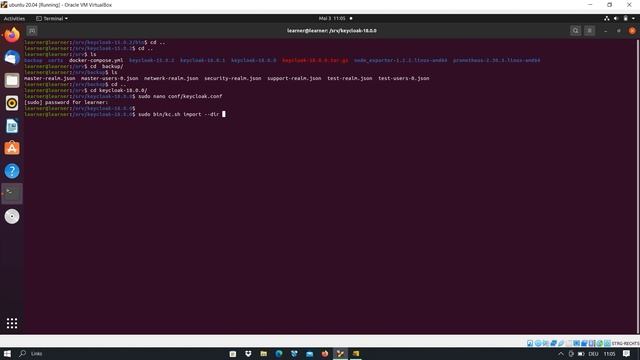640x360 pixels.
Task: Open the Windows notification center icon
Action: pyautogui.click(x=627, y=354)
